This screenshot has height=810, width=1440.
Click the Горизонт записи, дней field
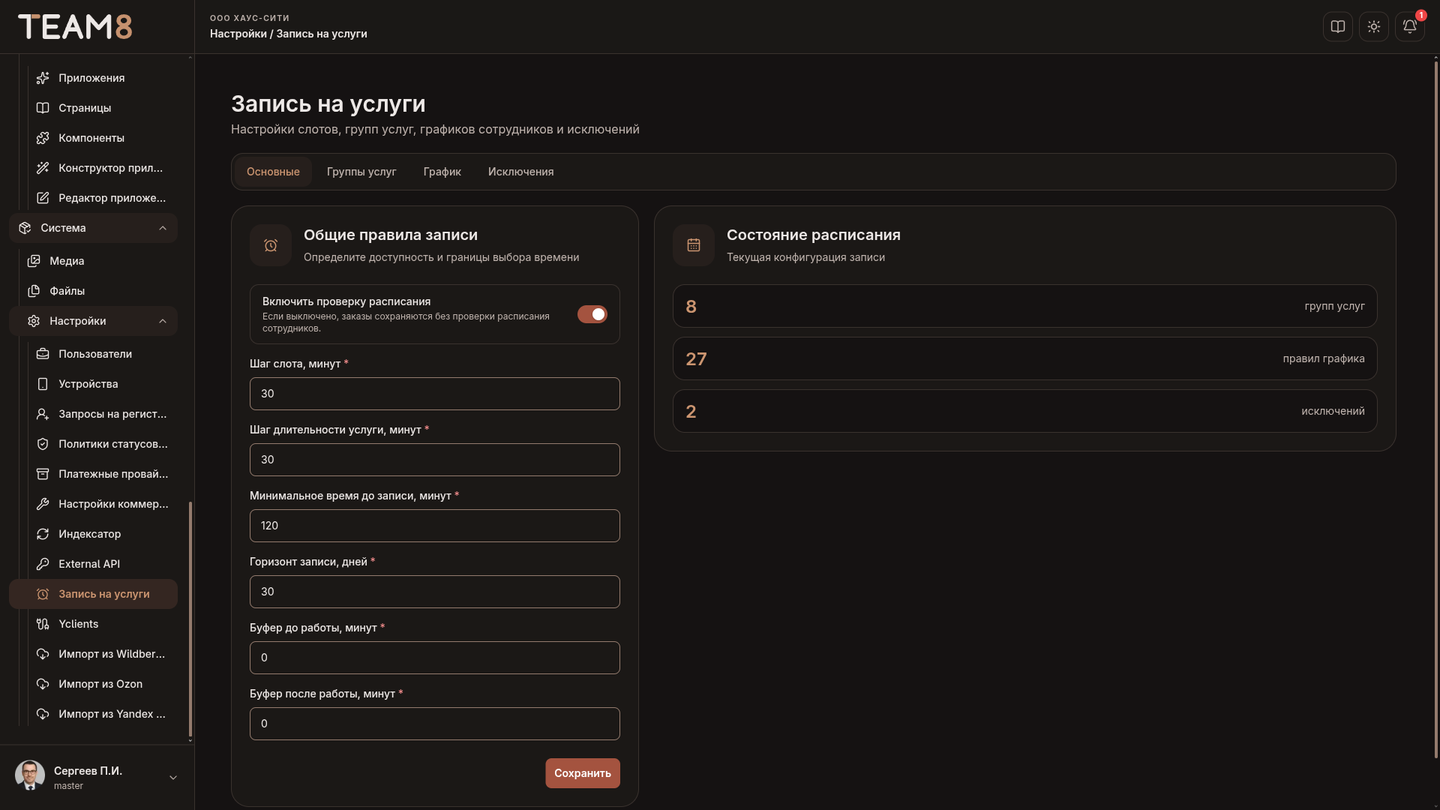point(435,592)
